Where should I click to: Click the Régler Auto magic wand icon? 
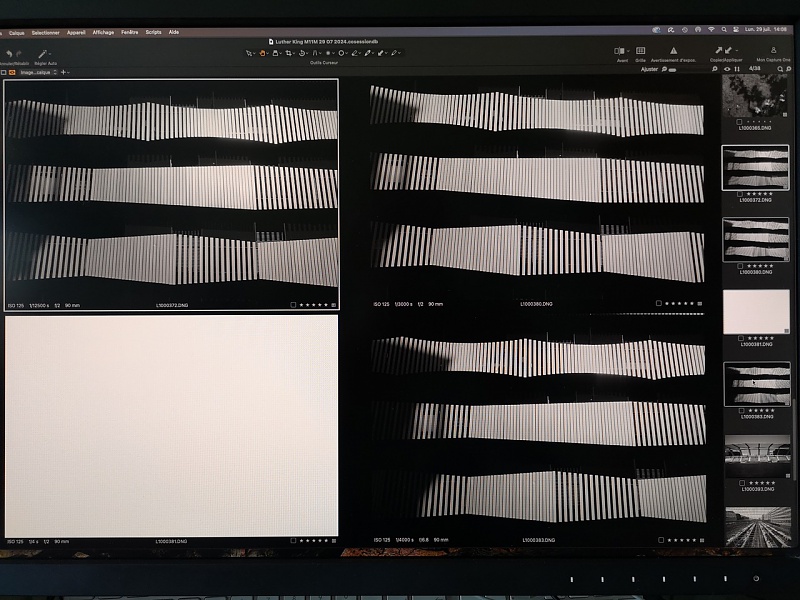43,53
